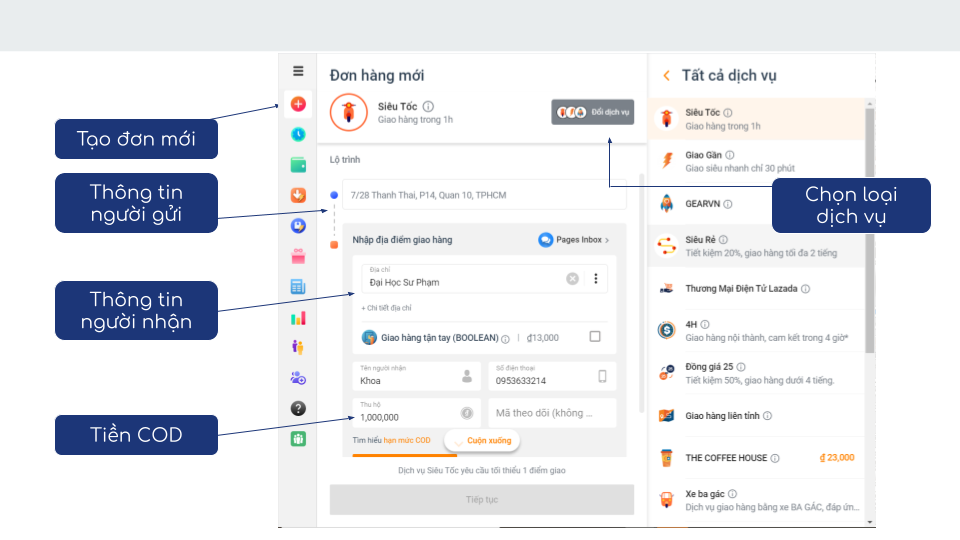Select the Xe ba gác service
Screen dimensions: 960x540
757,500
